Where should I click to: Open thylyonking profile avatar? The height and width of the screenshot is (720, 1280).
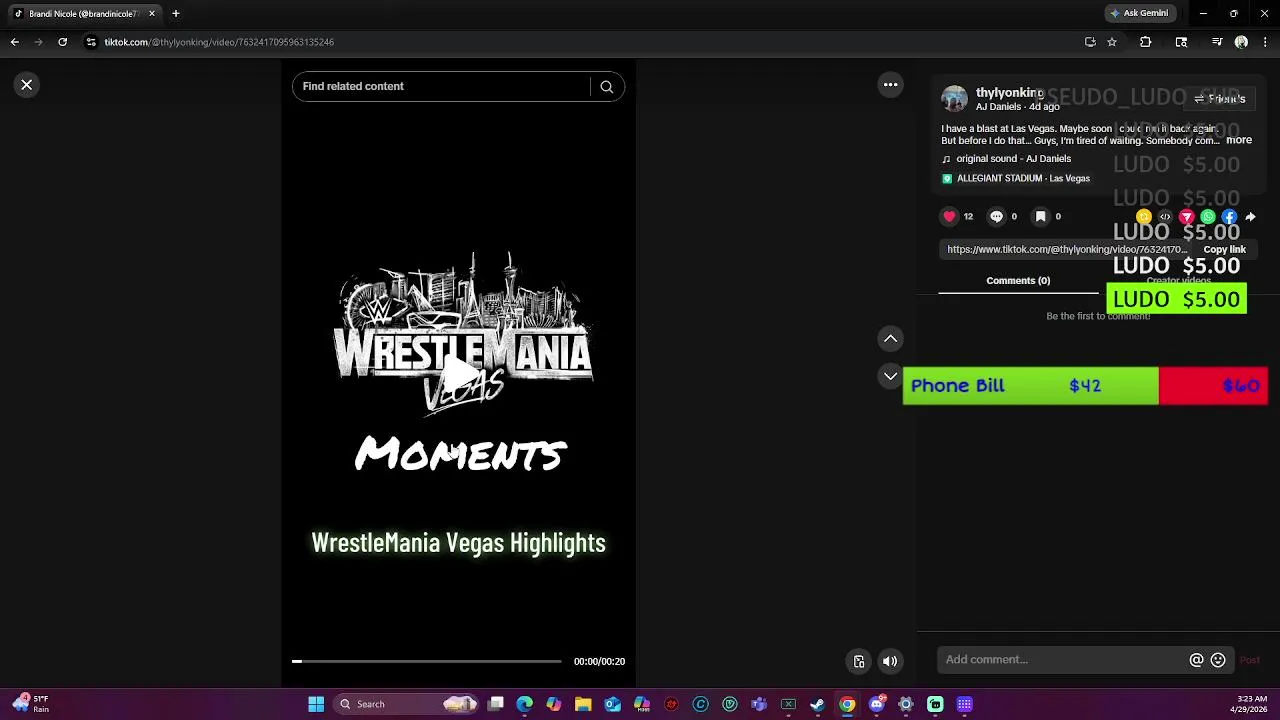pos(955,98)
